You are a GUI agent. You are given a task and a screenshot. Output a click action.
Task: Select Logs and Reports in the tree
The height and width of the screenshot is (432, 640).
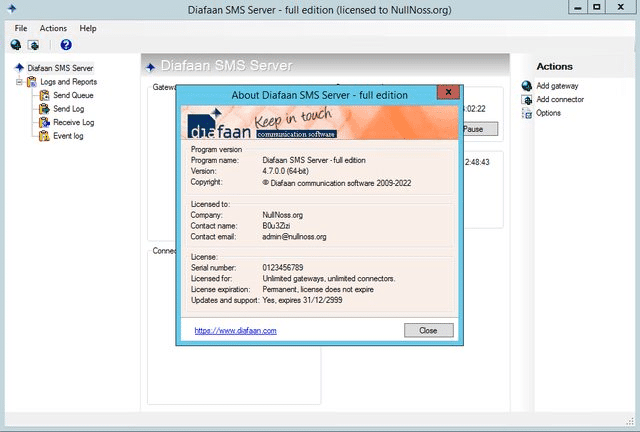pyautogui.click(x=69, y=82)
